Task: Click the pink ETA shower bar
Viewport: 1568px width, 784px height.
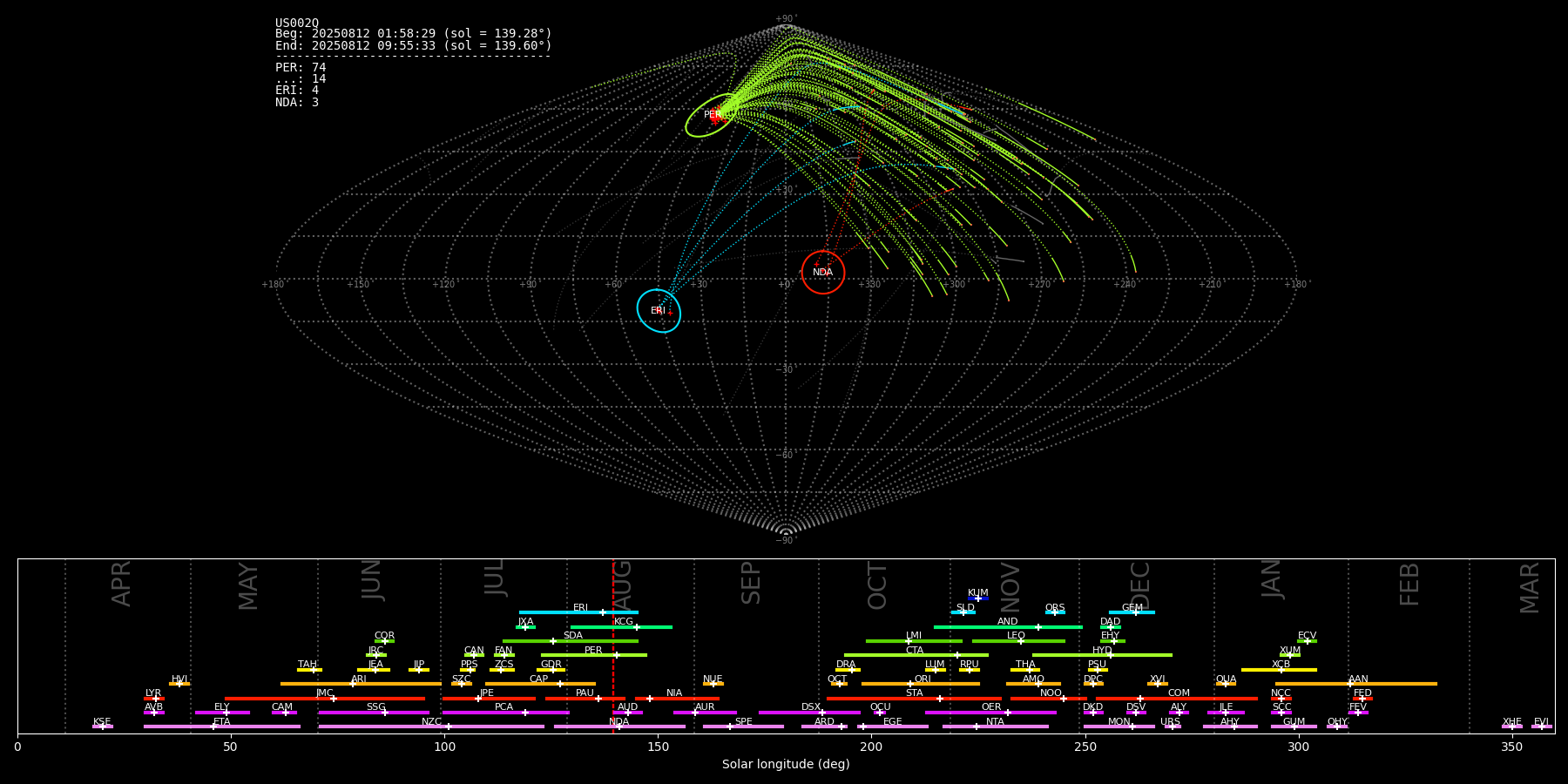Action: pos(222,727)
